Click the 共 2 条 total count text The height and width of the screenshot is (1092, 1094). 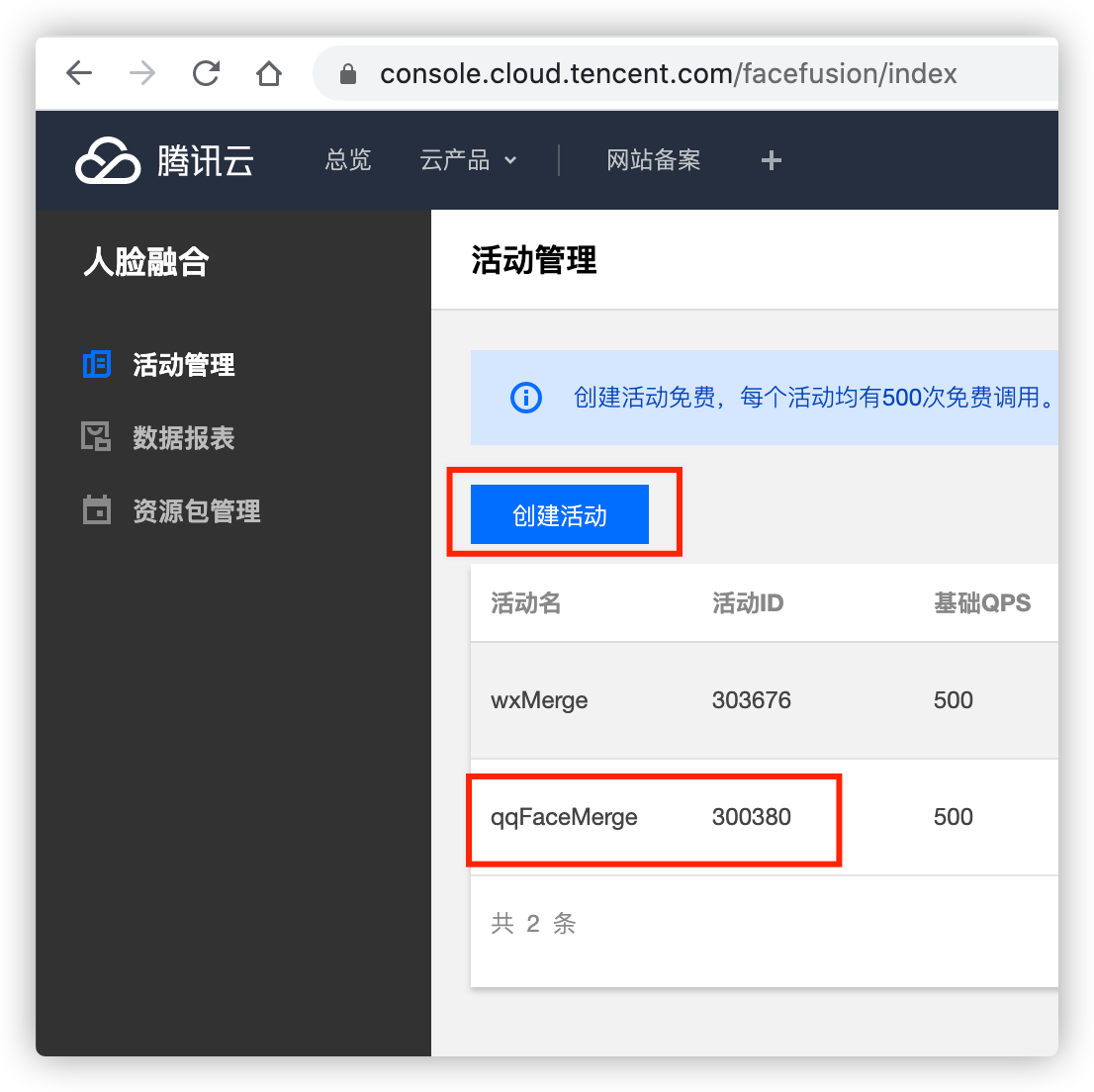coord(533,923)
